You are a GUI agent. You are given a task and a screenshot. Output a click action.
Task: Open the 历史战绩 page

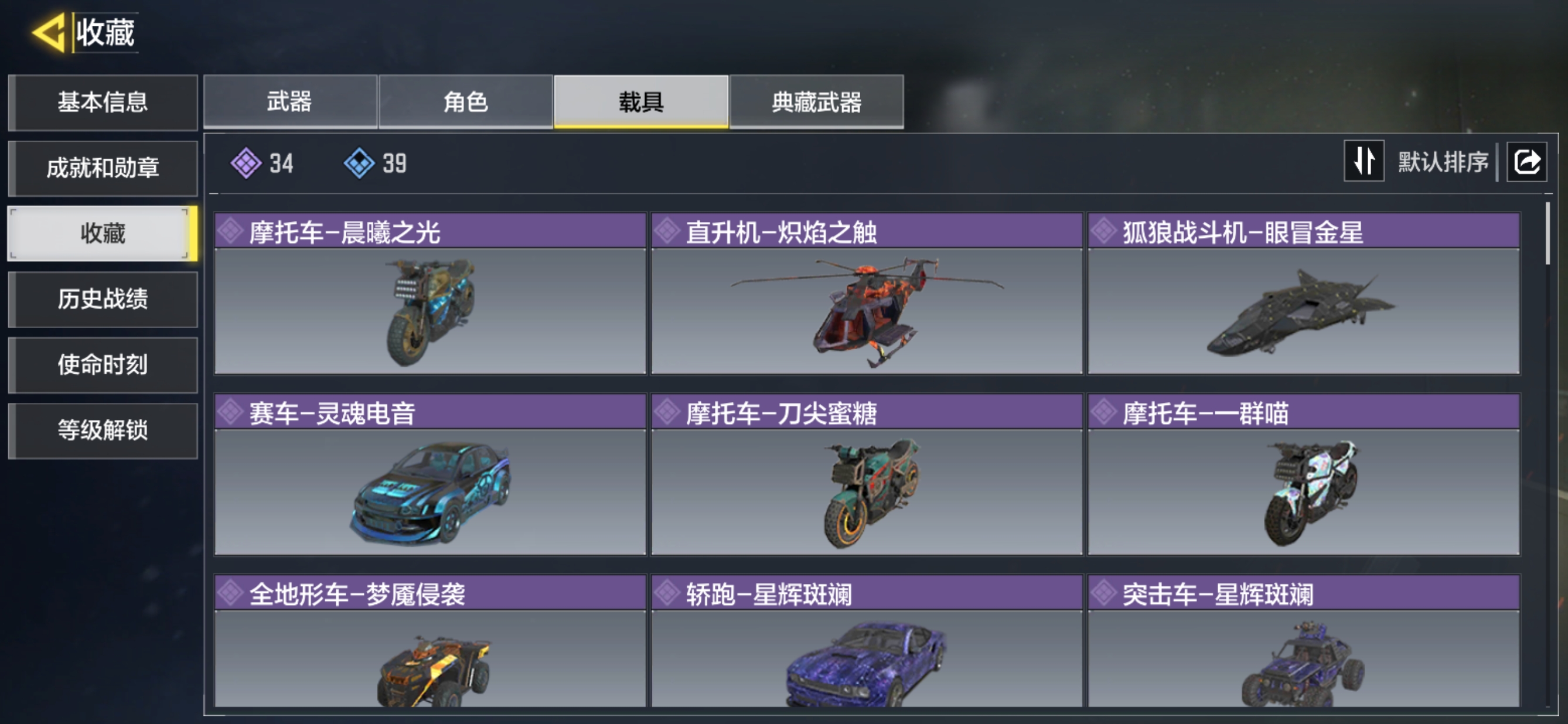(x=103, y=299)
